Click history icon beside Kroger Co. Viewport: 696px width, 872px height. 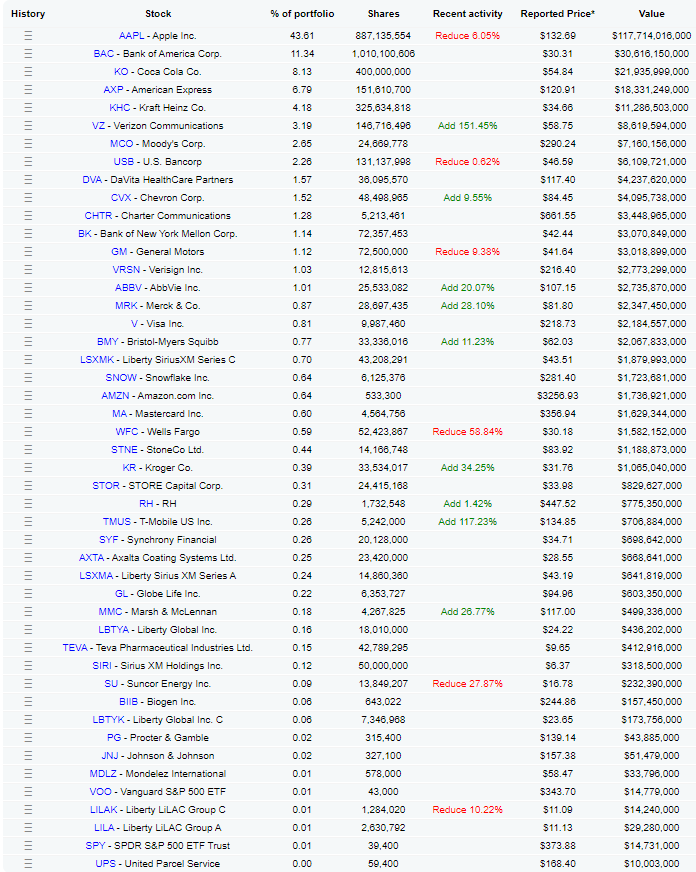28,468
